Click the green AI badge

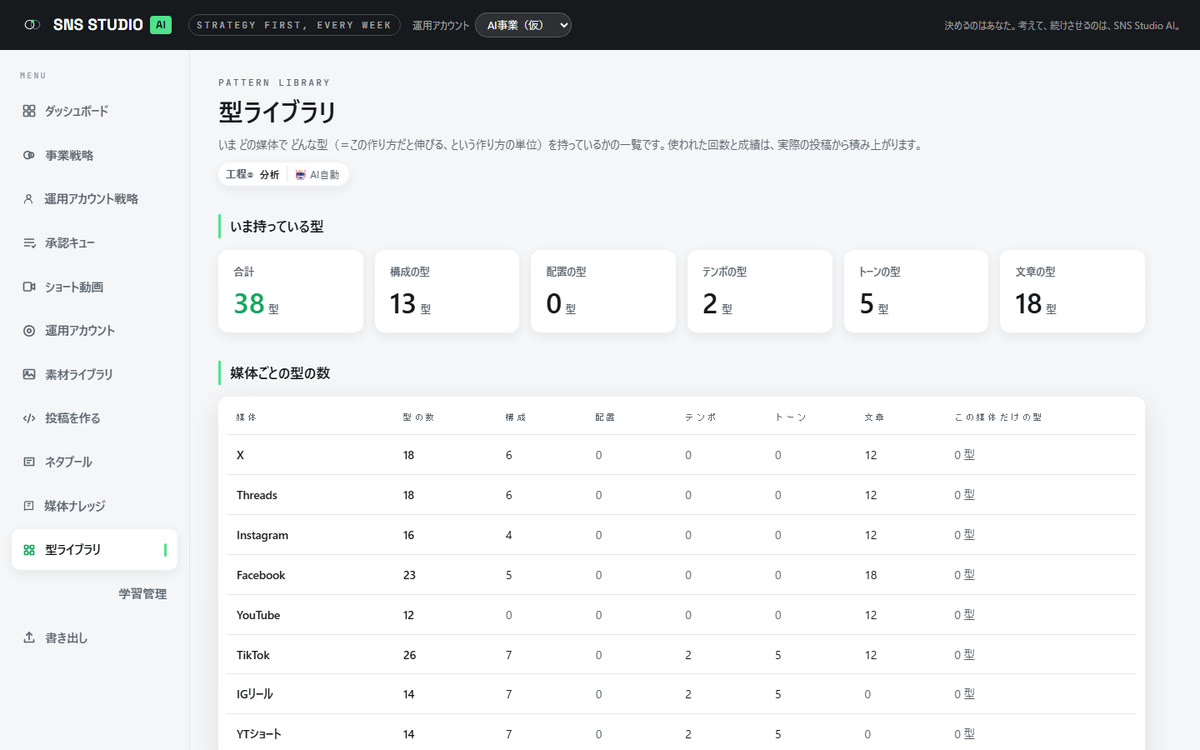[161, 25]
